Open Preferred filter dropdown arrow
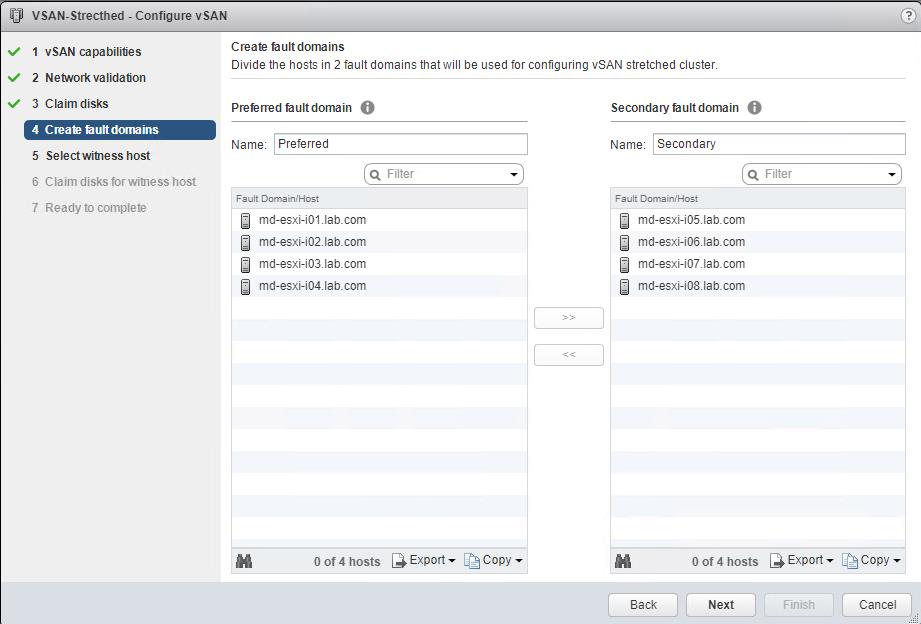 [x=514, y=175]
